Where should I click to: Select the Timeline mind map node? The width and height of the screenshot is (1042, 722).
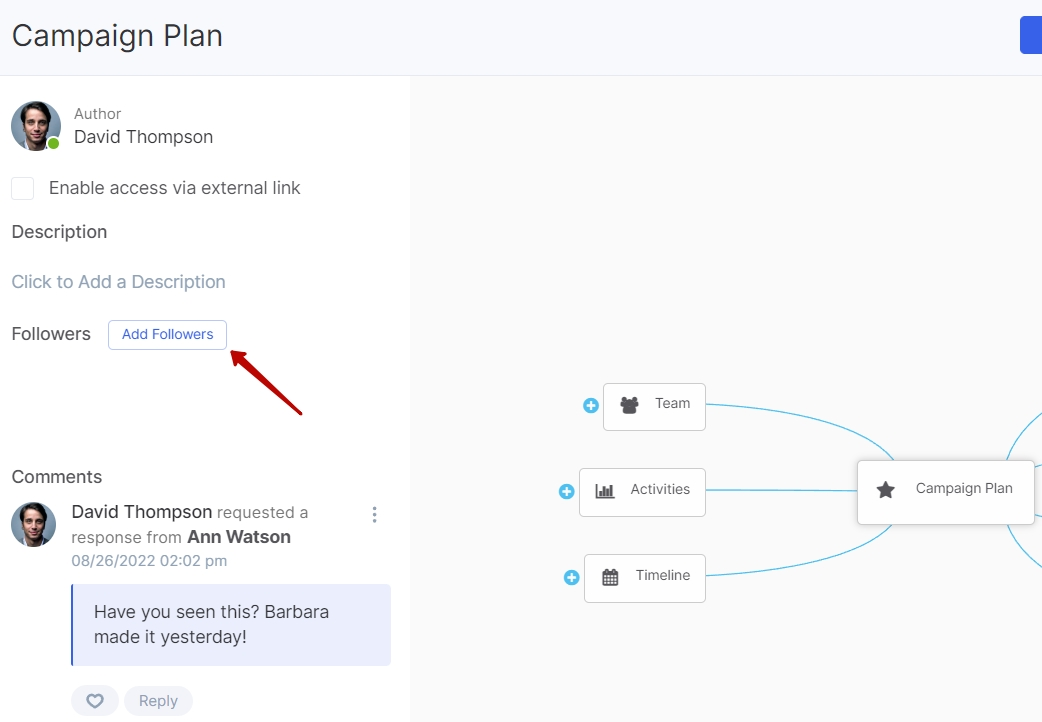pyautogui.click(x=645, y=578)
